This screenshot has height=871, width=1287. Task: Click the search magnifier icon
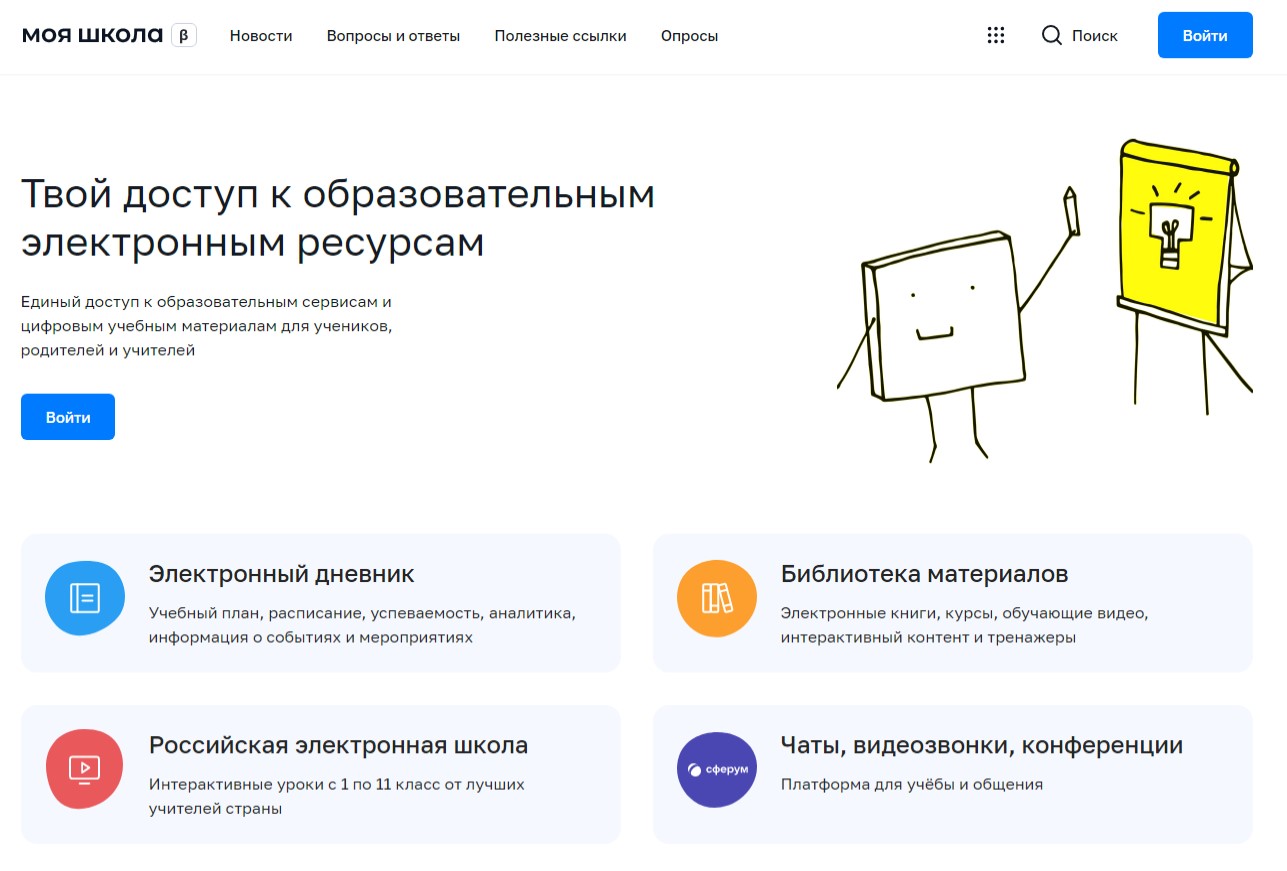pos(1051,36)
